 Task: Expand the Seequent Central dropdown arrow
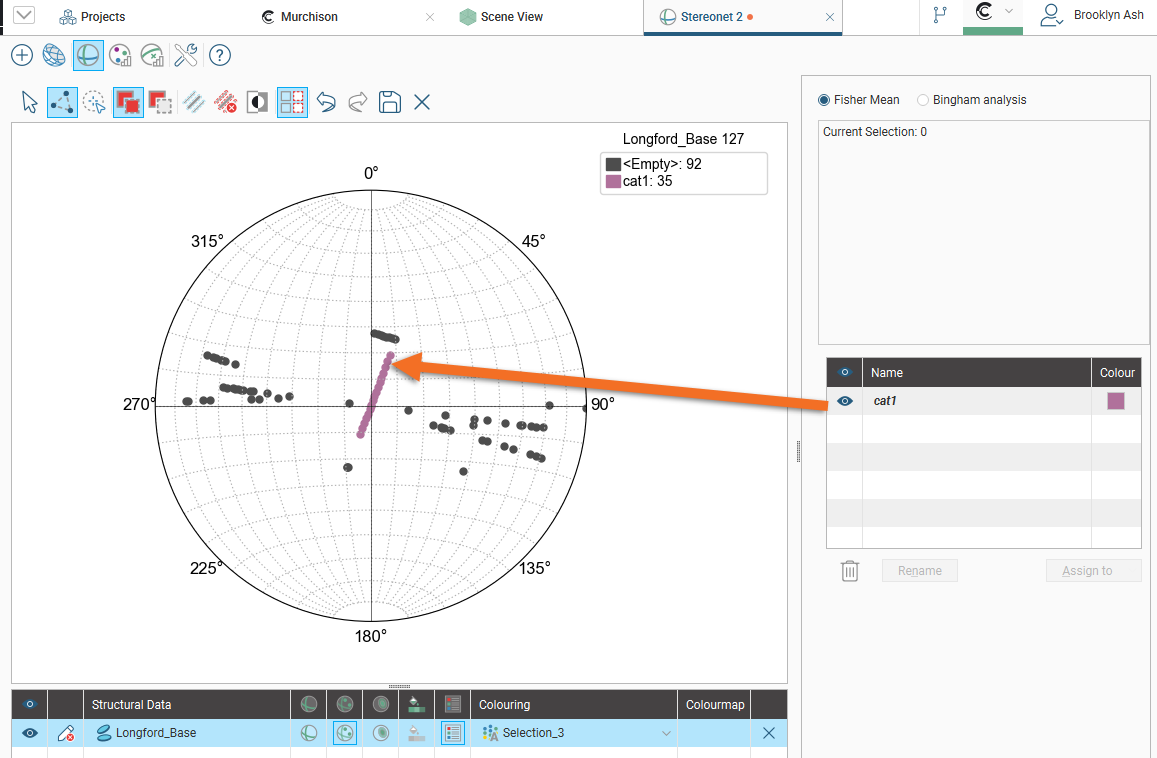click(1009, 12)
